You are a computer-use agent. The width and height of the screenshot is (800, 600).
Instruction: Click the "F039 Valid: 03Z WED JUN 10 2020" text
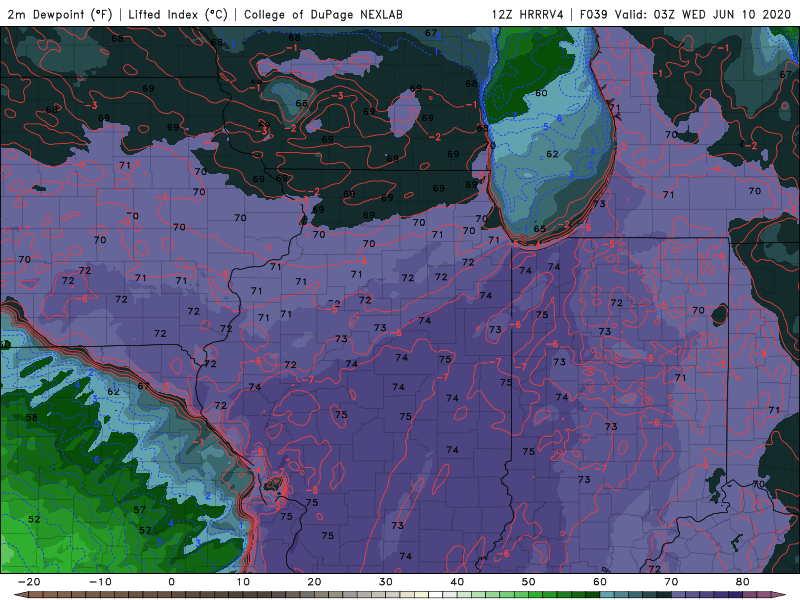(x=685, y=14)
